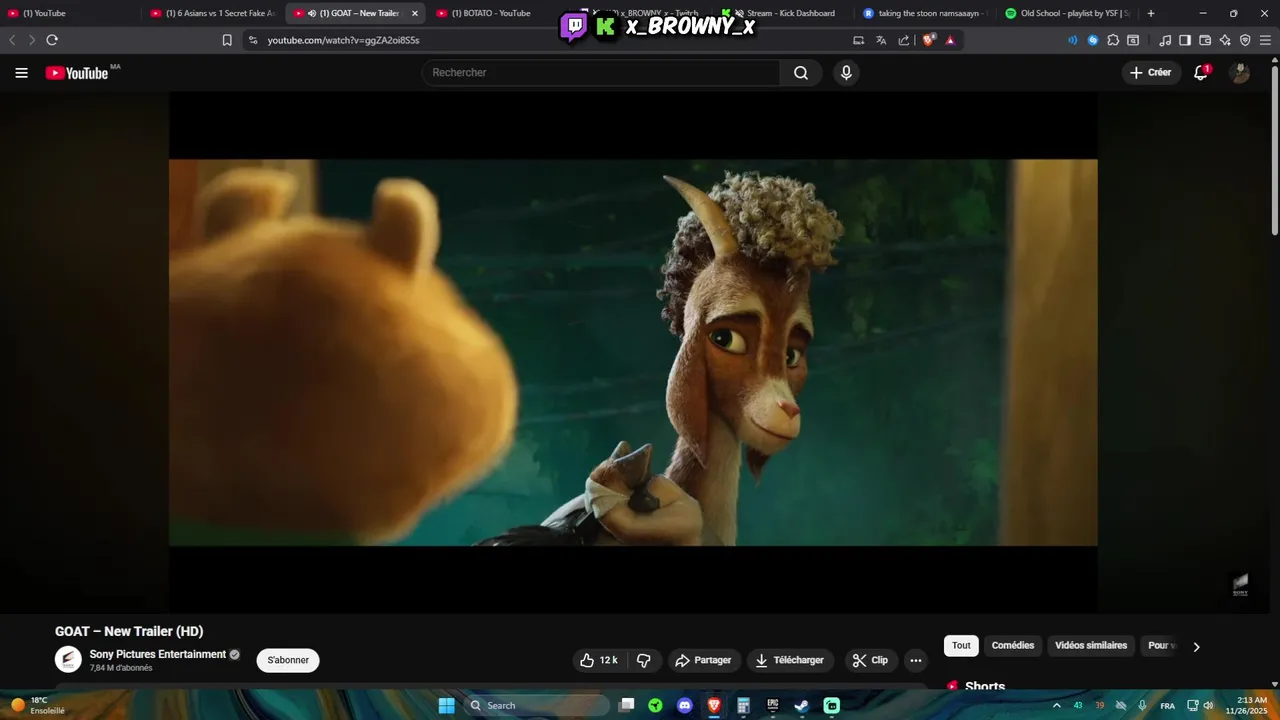Screen dimensions: 1280x720
Task: Open the Shazam extension icon
Action: [1093, 40]
